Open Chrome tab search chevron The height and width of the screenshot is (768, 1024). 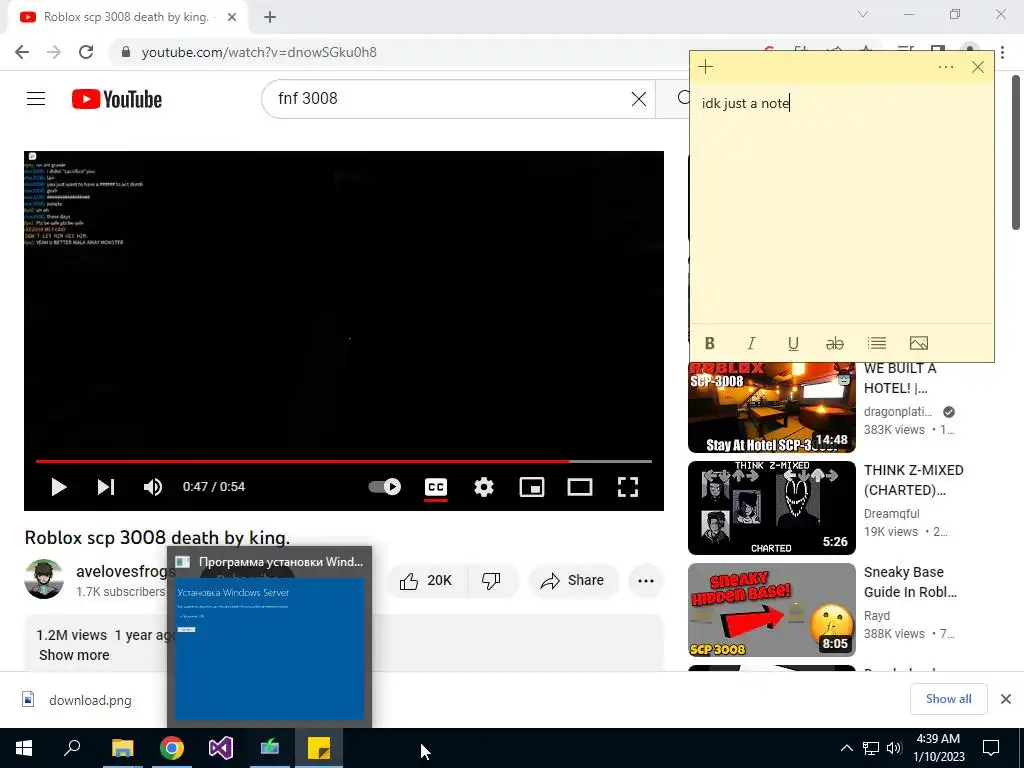click(863, 14)
